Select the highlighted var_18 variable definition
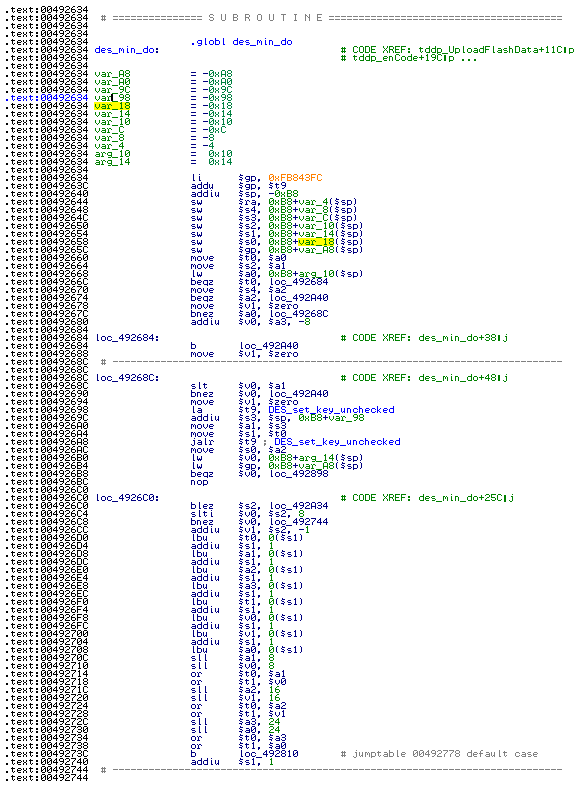Image resolution: width=580 pixels, height=787 pixels. [x=112, y=106]
